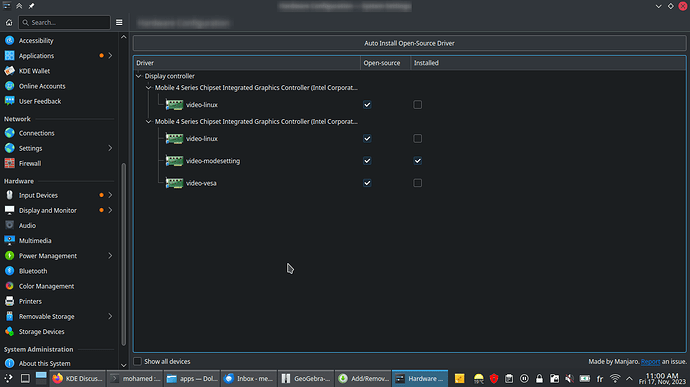The width and height of the screenshot is (690, 387).
Task: Expand the Power Management submenu arrow
Action: click(110, 256)
